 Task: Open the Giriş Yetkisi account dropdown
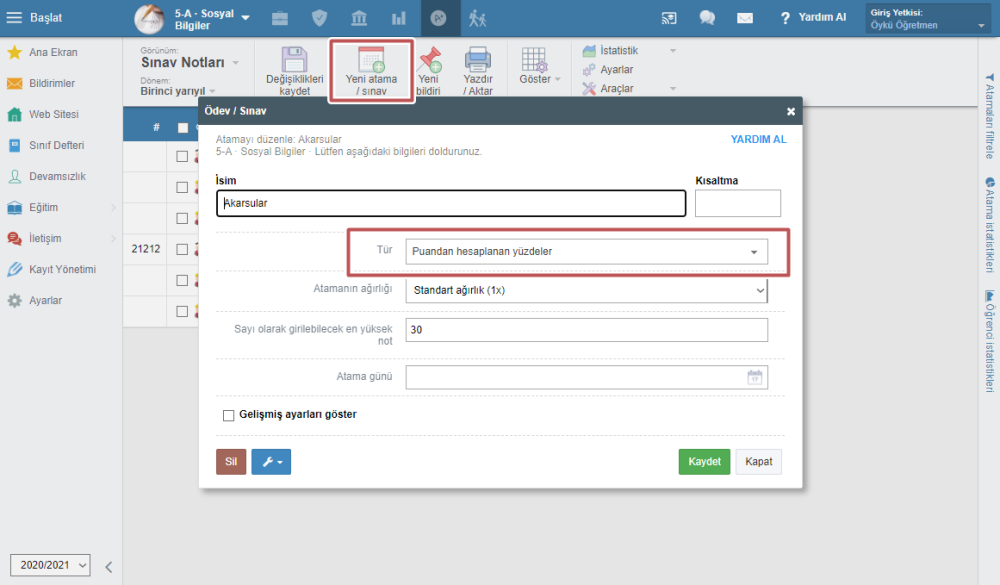928,19
